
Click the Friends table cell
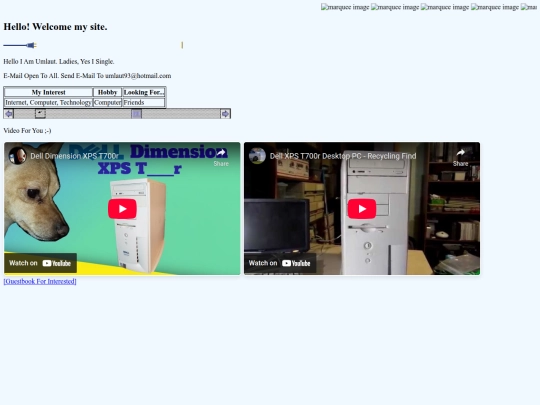(144, 102)
